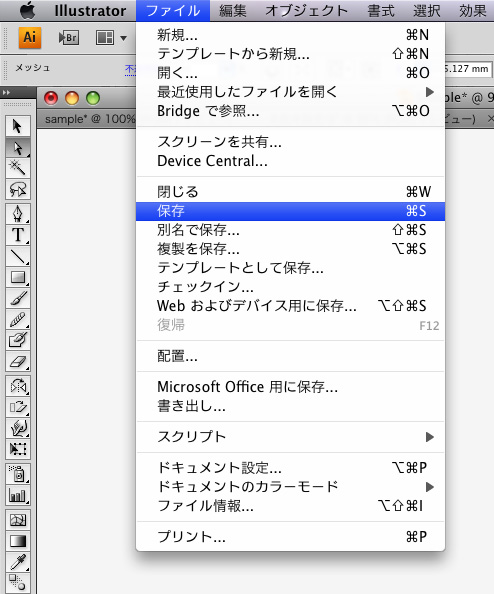This screenshot has height=594, width=494.
Task: Select the Warp tool
Action: (x=17, y=428)
